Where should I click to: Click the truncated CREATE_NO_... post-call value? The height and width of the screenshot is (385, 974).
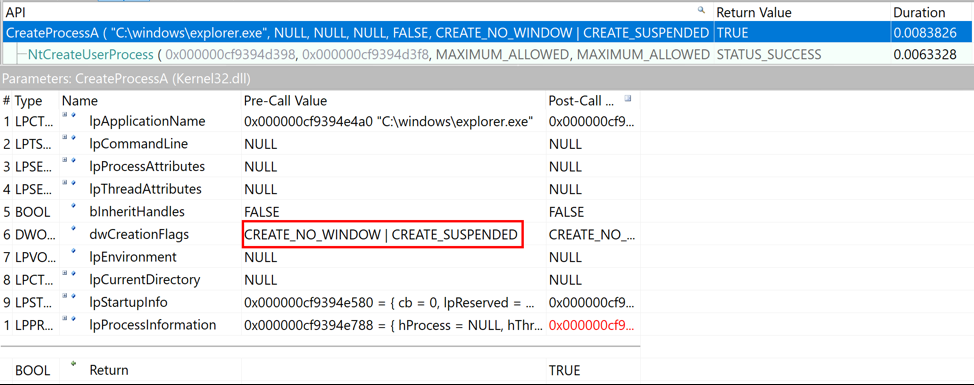592,235
